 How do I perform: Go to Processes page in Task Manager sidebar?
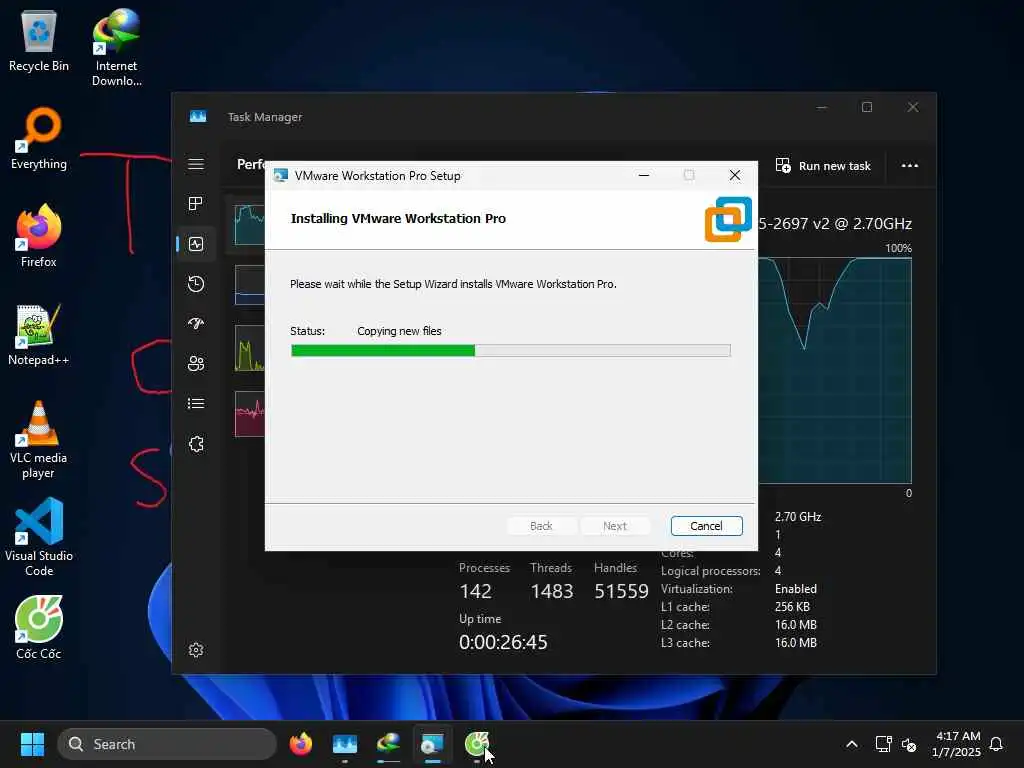(196, 204)
